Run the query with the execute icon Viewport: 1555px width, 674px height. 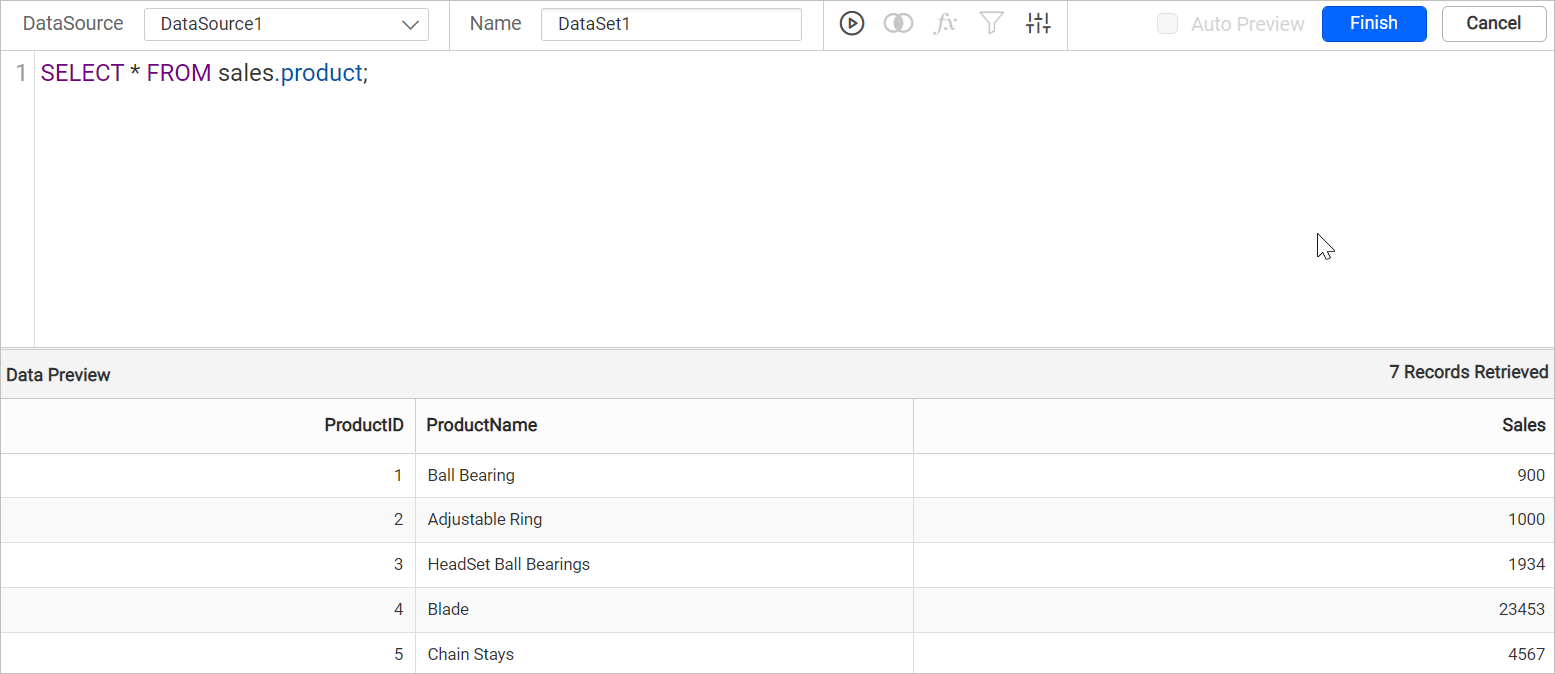(851, 24)
